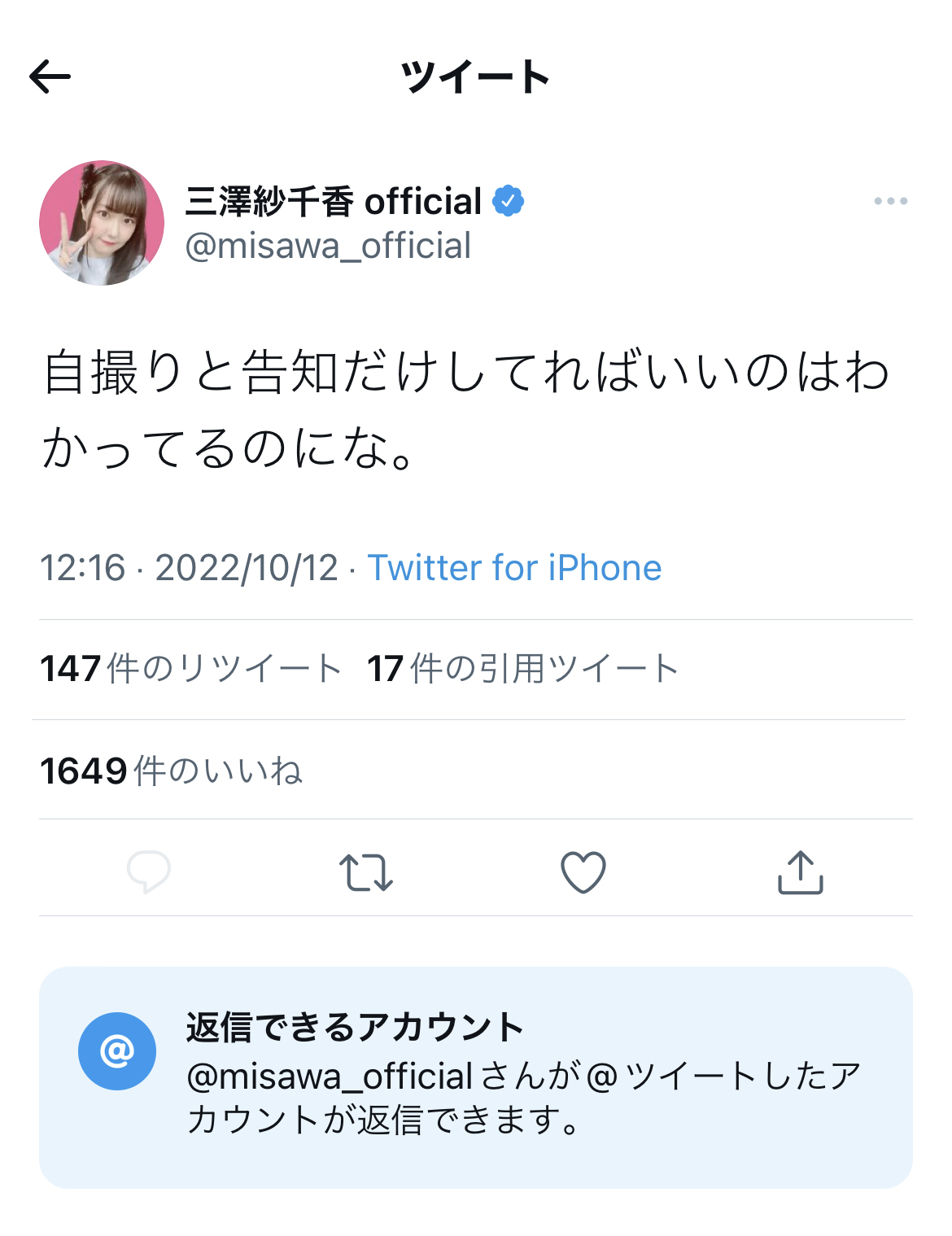Tap @misawa_official mention in reply notice
952x1236 pixels.
(330, 1077)
